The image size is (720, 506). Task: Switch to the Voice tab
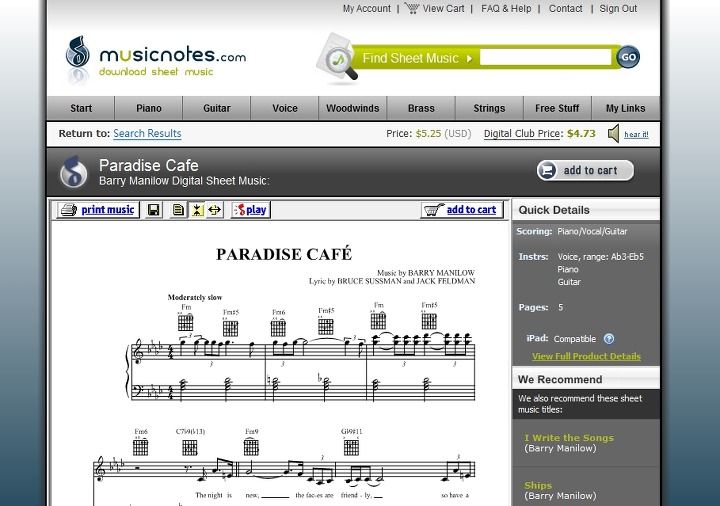click(285, 108)
